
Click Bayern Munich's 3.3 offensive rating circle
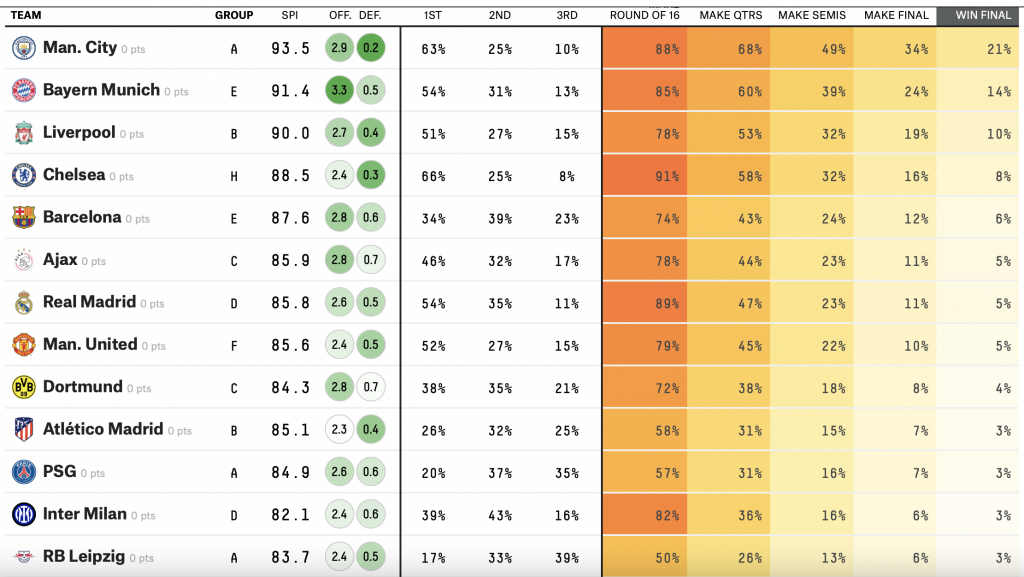coord(339,91)
